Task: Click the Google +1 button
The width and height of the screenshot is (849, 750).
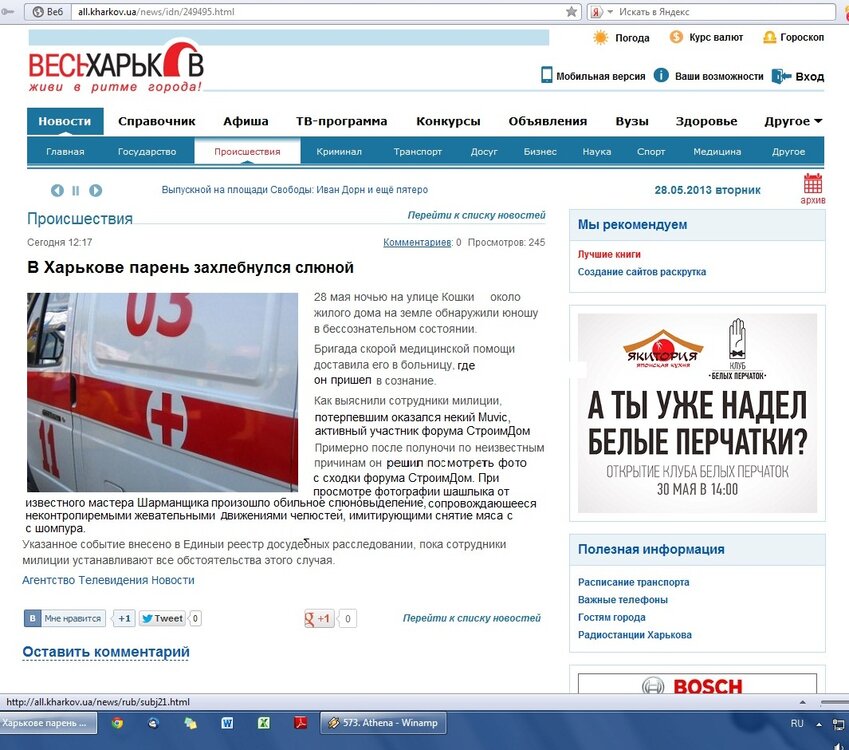Action: (x=319, y=618)
